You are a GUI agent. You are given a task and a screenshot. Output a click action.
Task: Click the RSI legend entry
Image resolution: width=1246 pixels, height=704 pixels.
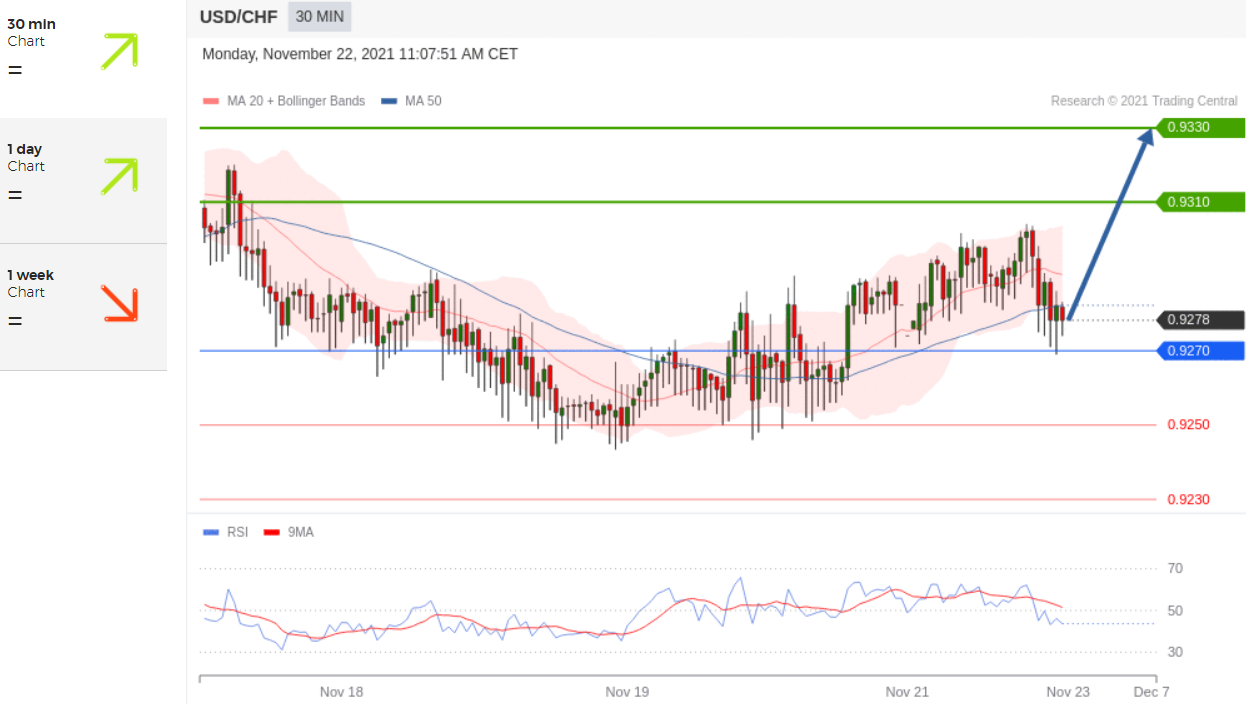225,532
